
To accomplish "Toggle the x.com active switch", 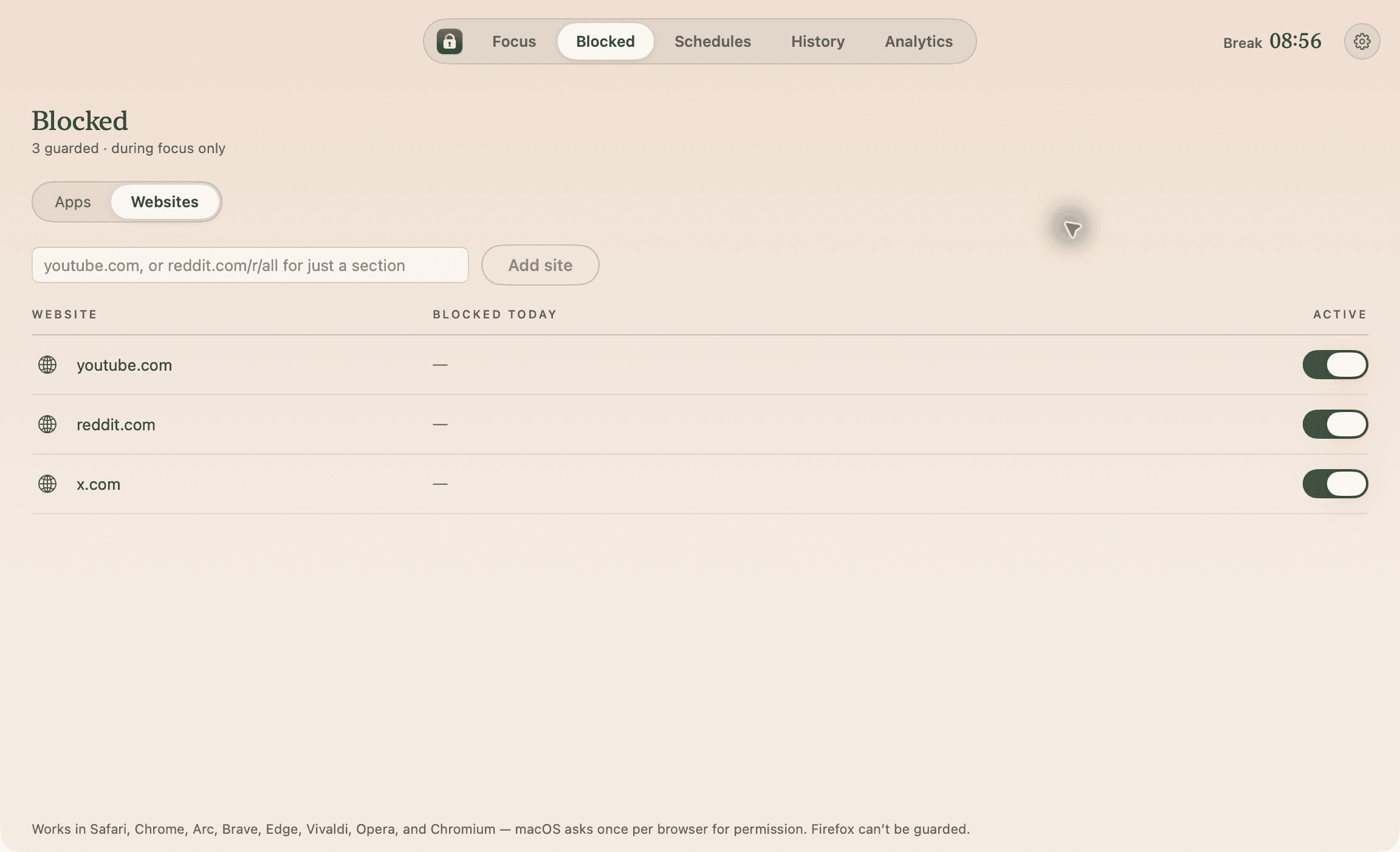I will (x=1335, y=484).
